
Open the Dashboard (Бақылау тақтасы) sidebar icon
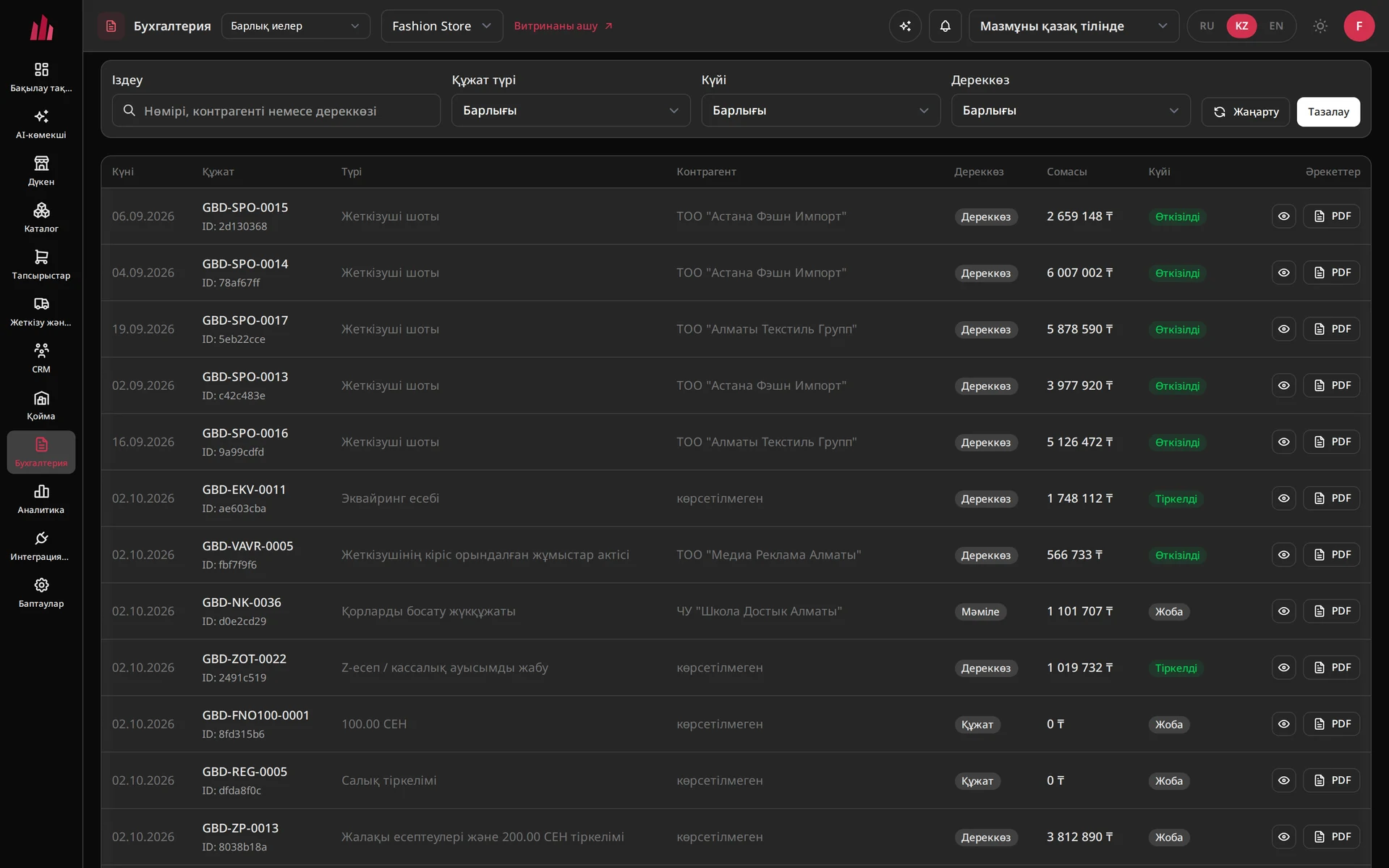41,77
